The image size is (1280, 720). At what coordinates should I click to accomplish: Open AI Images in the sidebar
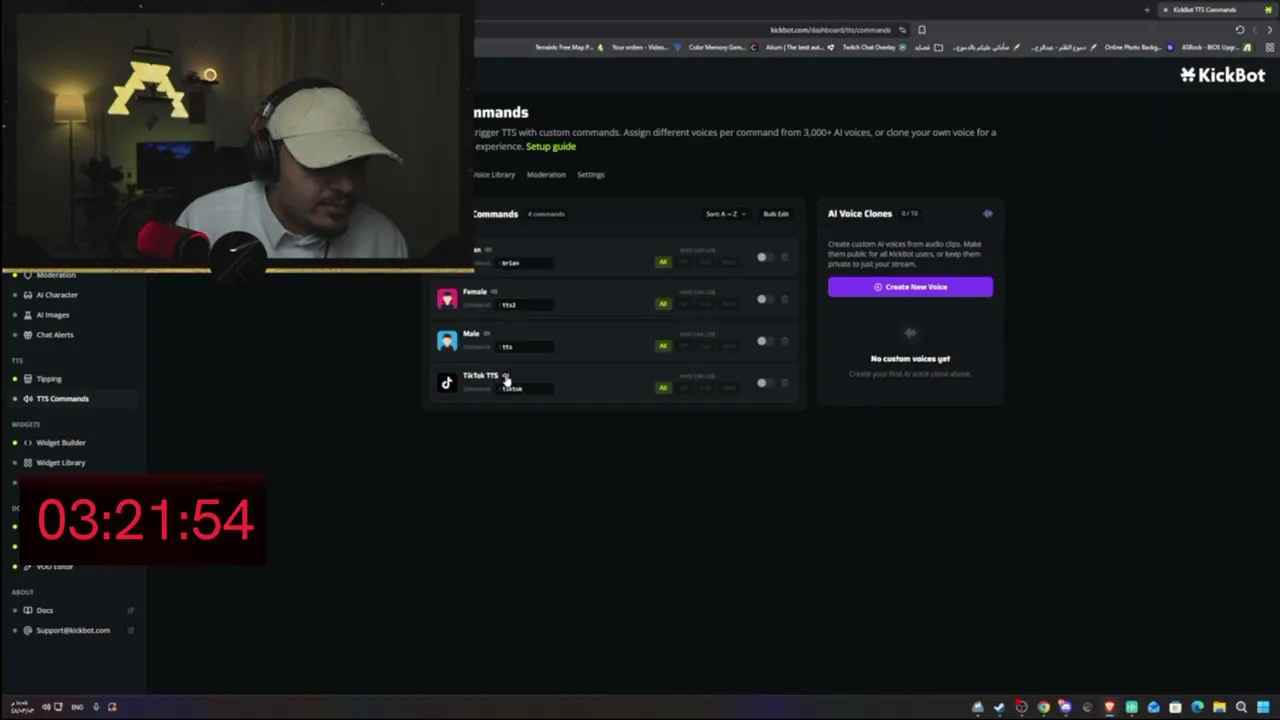[53, 315]
